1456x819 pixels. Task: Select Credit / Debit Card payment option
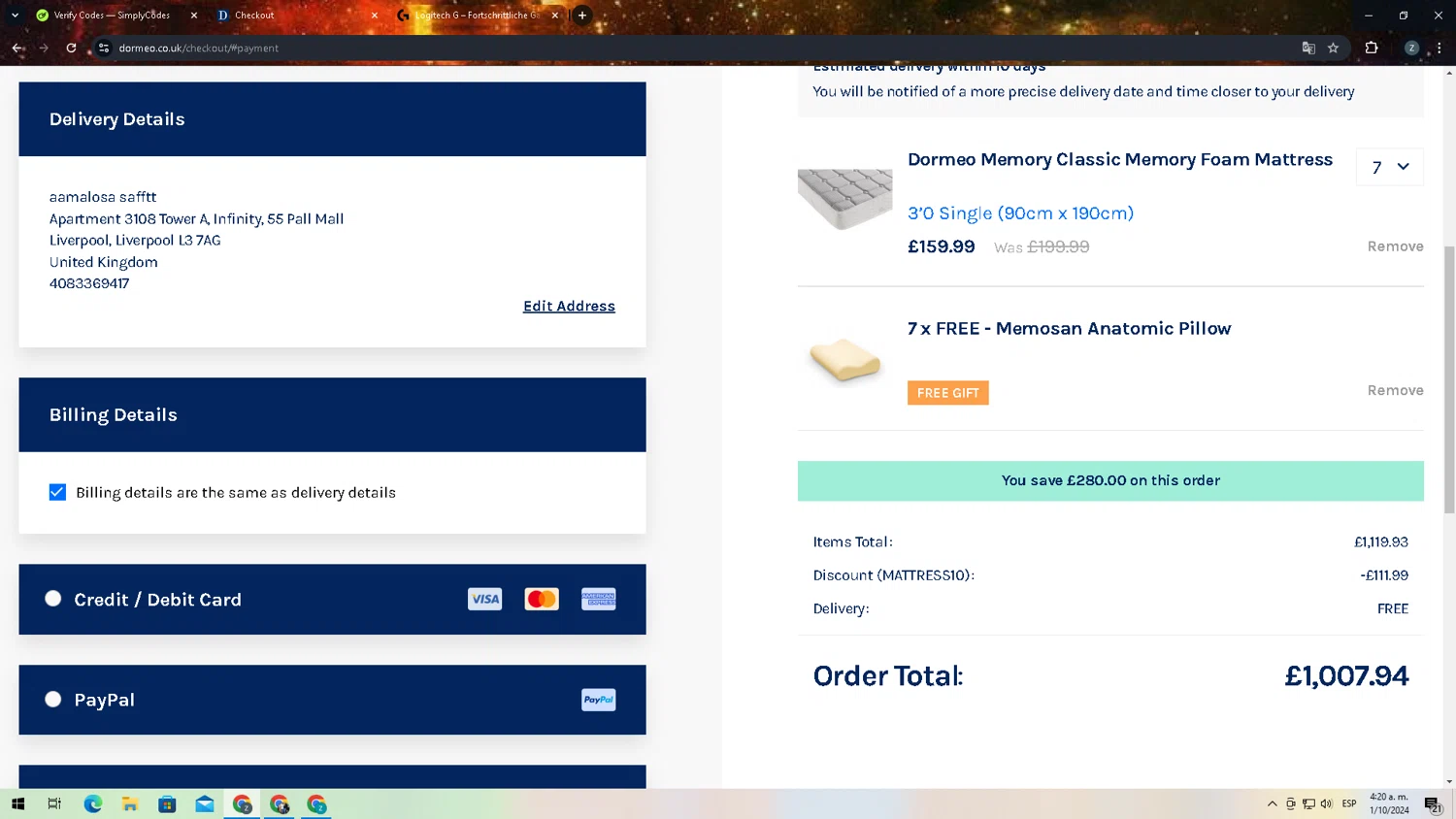[53, 599]
